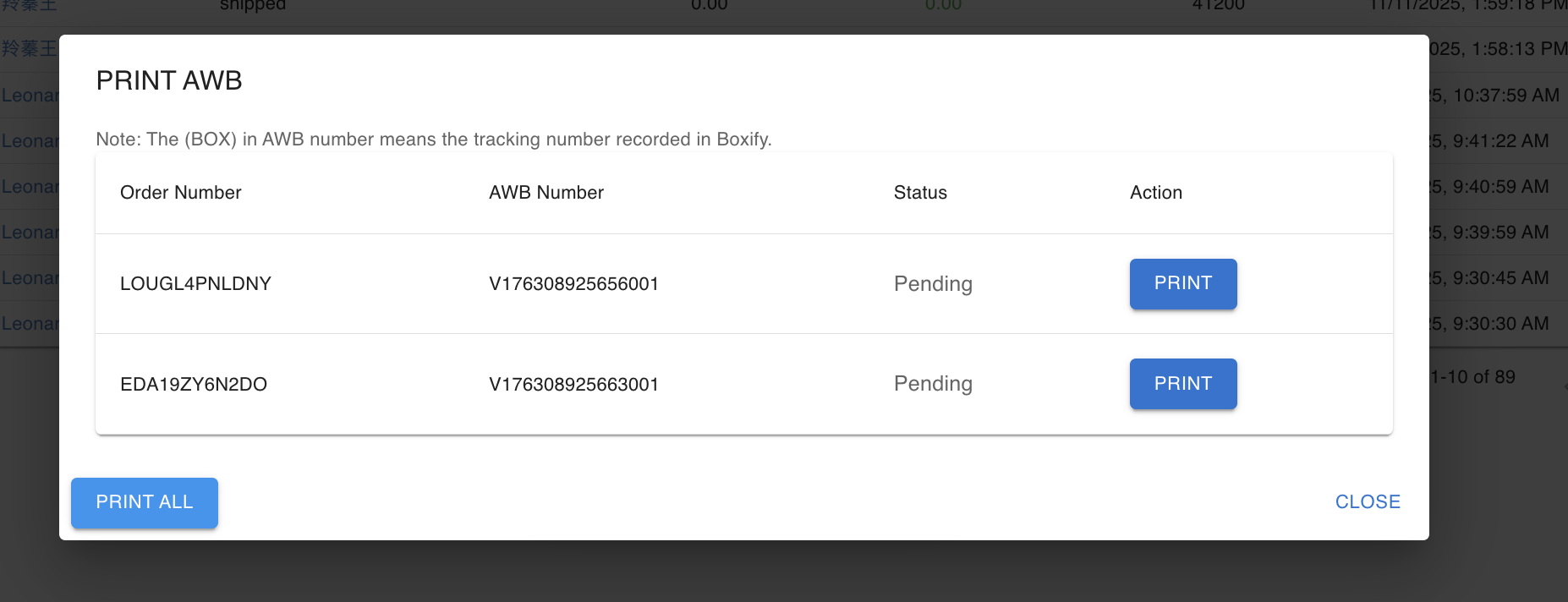1568x602 pixels.
Task: Click the Action column header
Action: point(1155,193)
